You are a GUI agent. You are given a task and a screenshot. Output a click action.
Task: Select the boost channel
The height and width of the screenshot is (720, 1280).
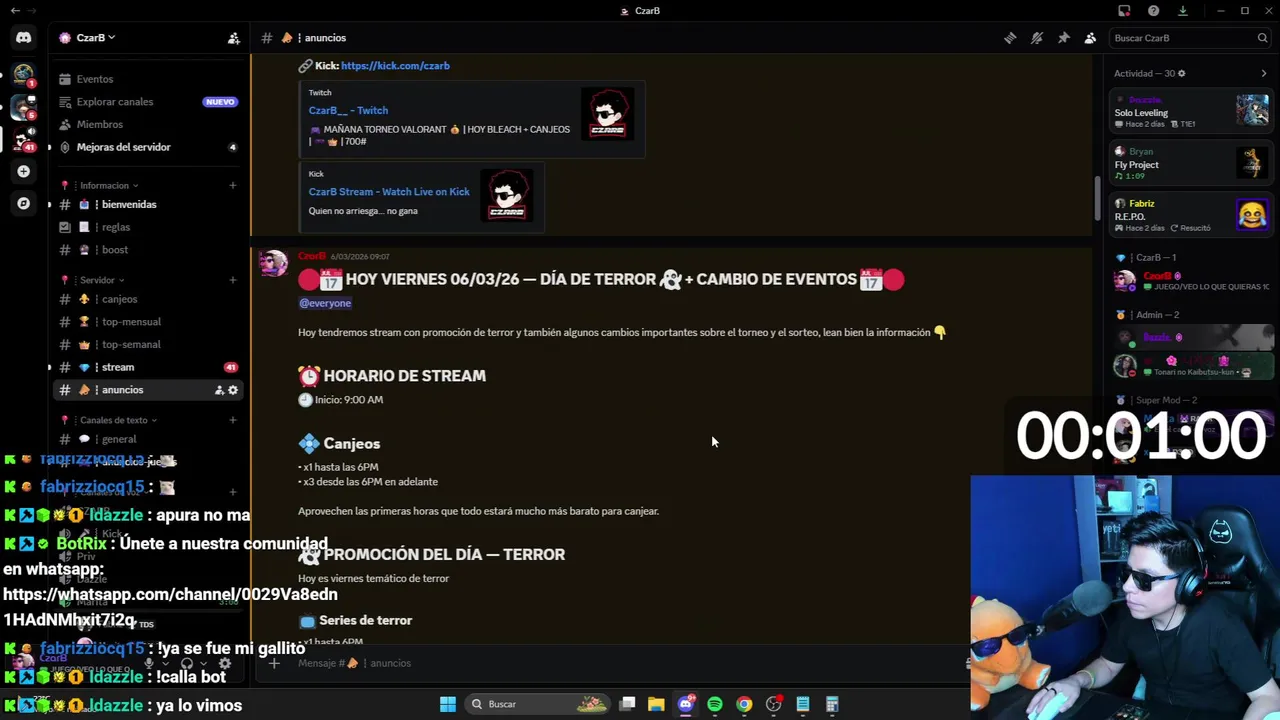point(148,250)
